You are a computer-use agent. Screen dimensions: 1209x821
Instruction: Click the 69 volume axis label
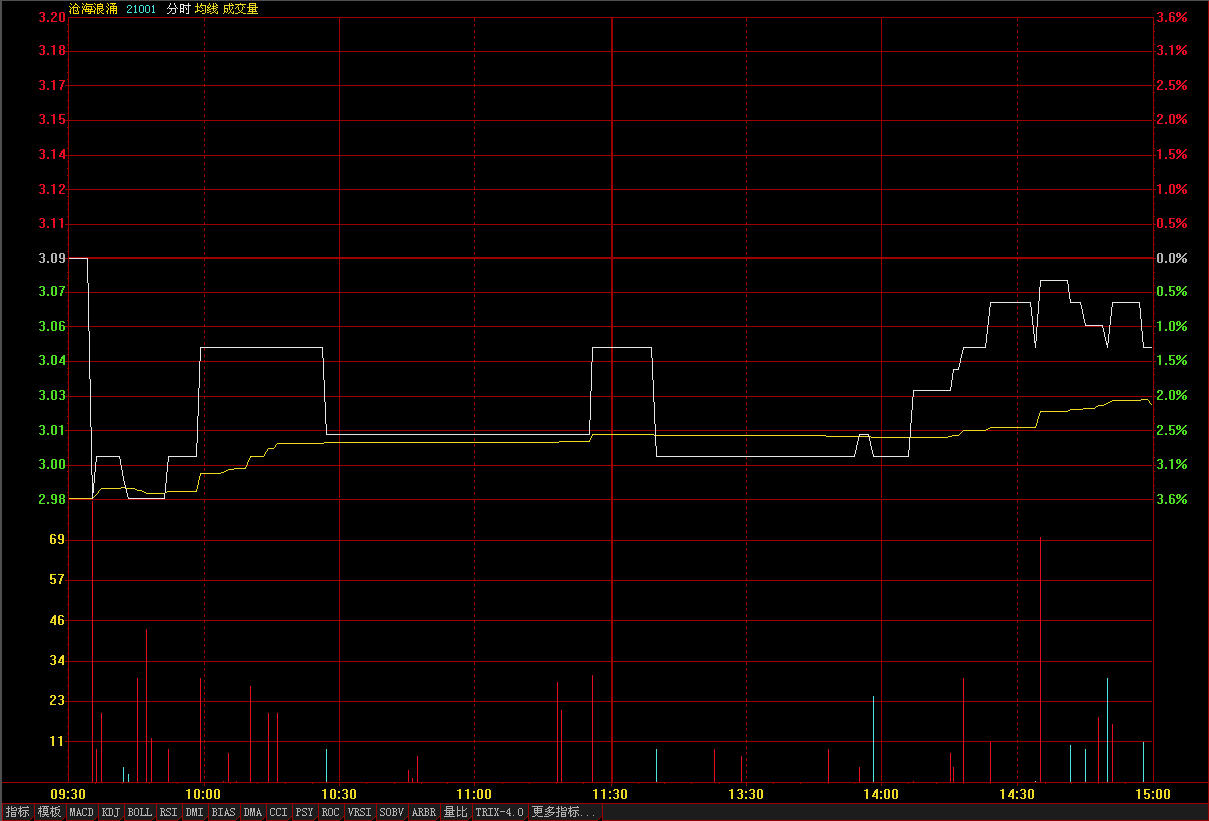coord(57,539)
